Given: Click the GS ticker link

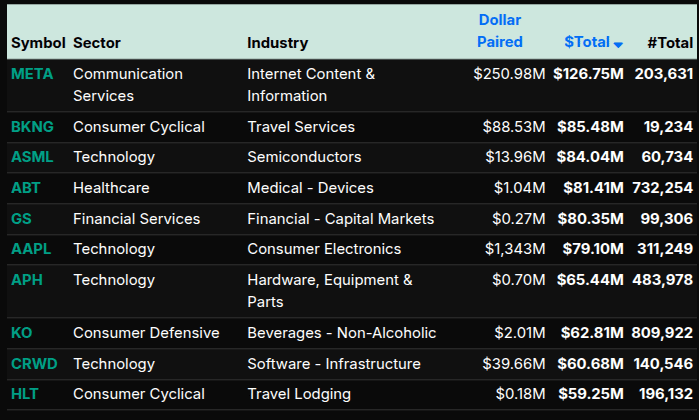Looking at the screenshot, I should [21, 219].
